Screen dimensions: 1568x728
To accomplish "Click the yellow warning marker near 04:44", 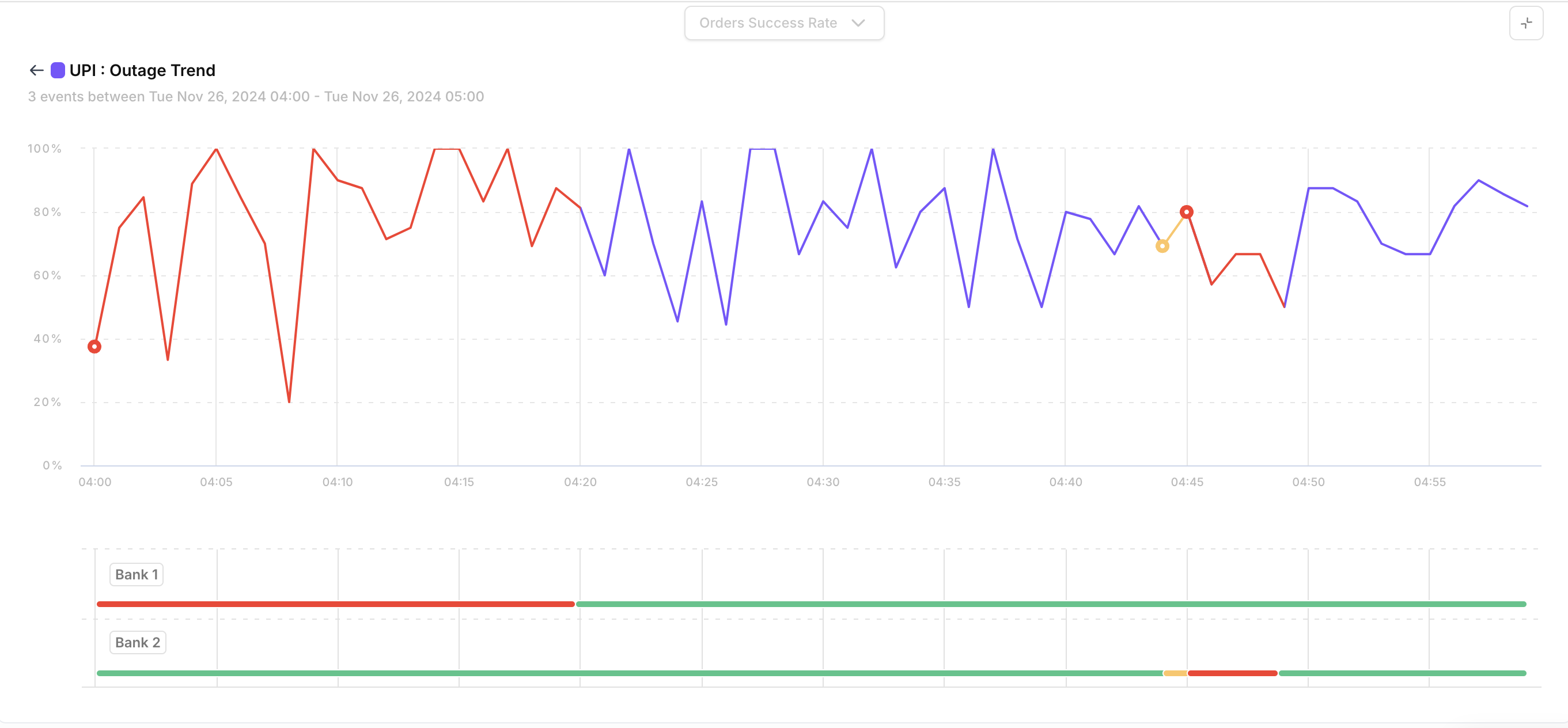I will click(1162, 246).
